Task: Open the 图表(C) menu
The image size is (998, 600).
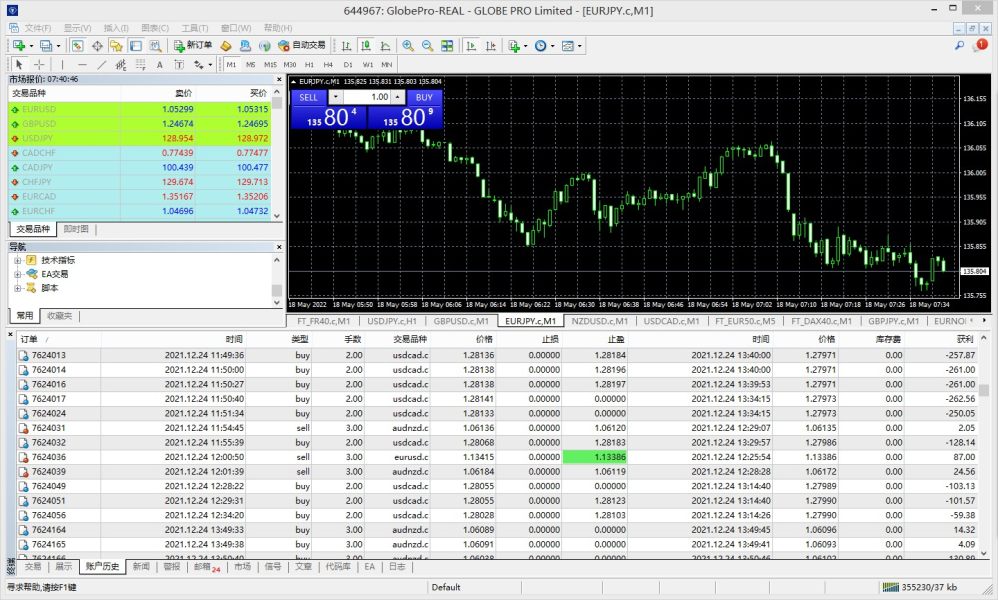Action: 155,28
